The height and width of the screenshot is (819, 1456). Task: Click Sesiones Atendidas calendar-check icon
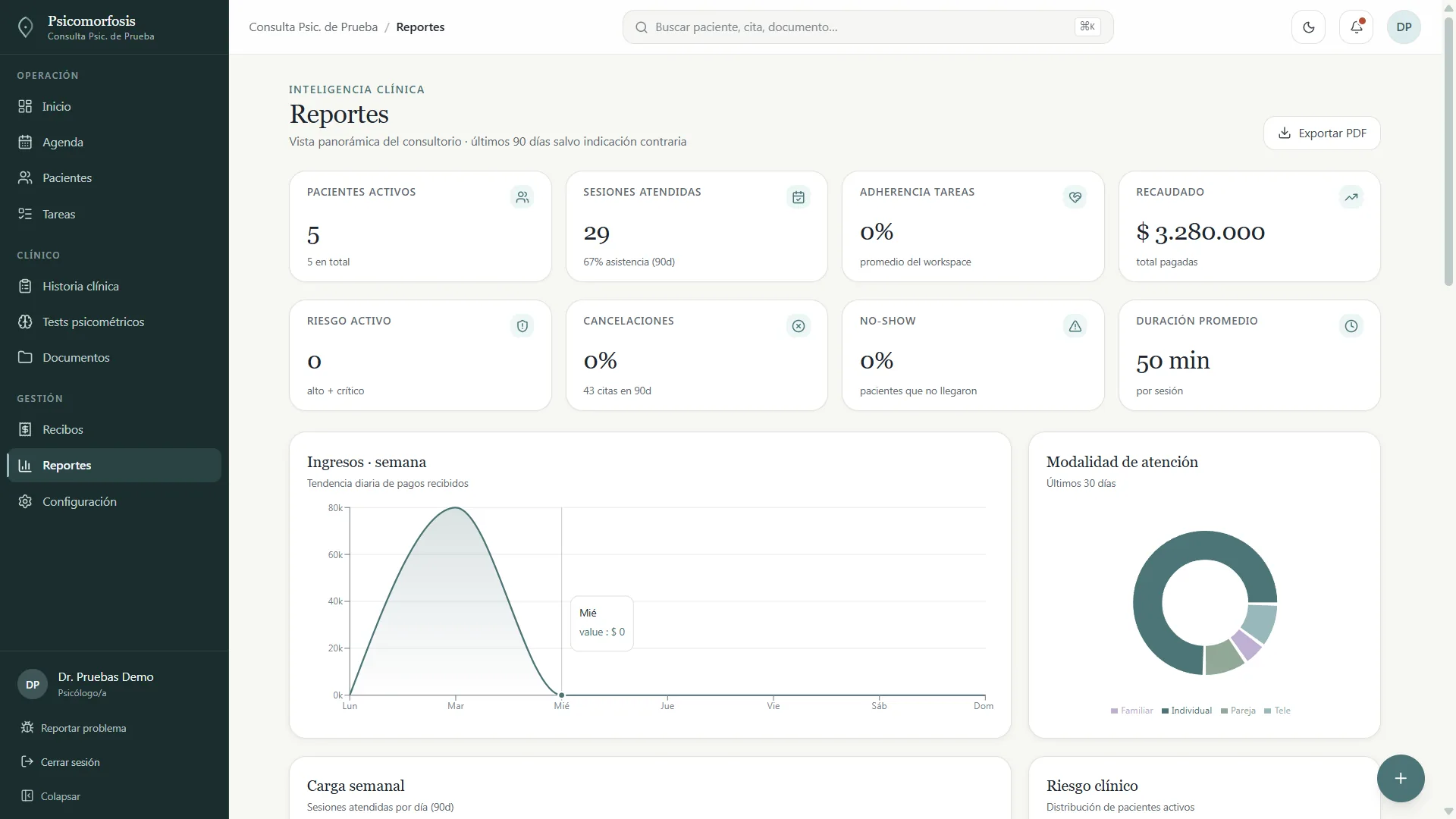coord(799,197)
